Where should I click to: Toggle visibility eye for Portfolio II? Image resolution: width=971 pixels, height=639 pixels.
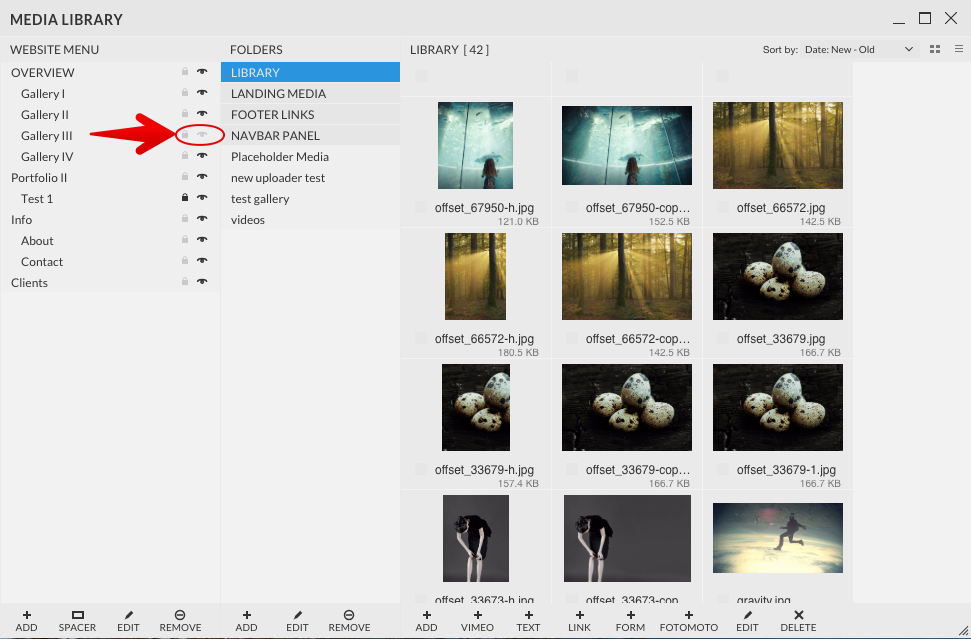[x=202, y=177]
